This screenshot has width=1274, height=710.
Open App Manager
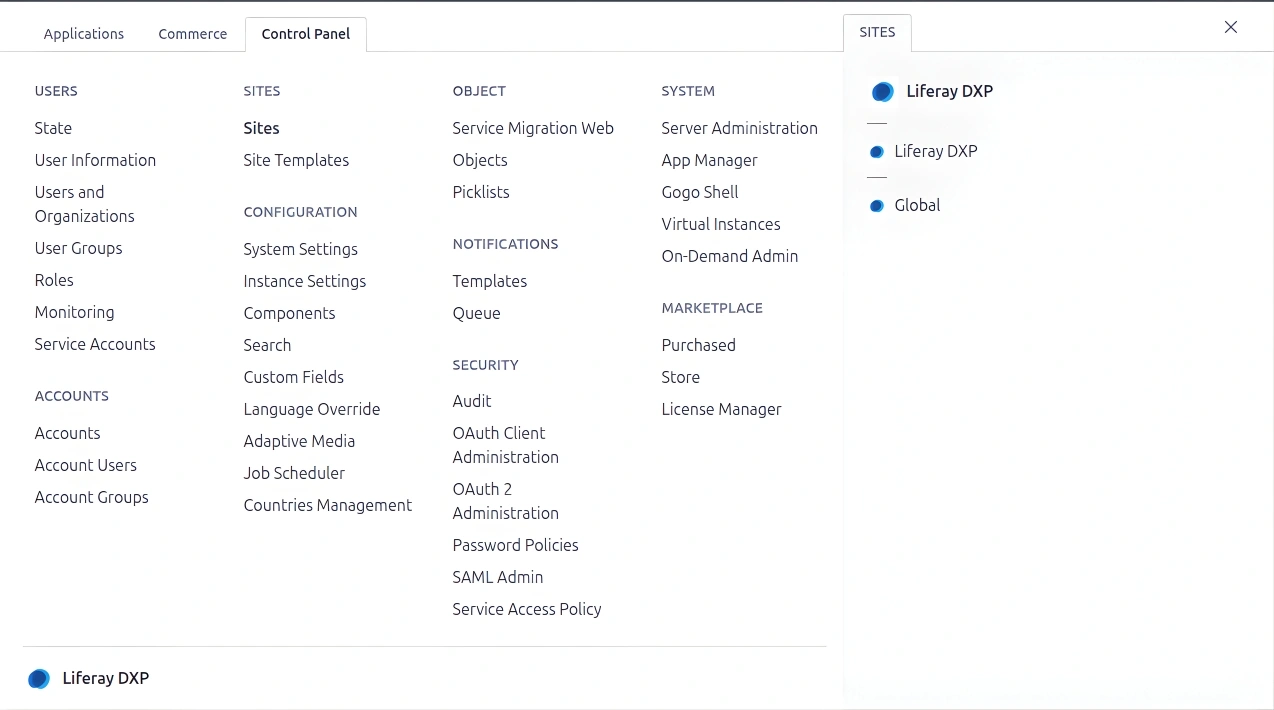click(x=709, y=160)
